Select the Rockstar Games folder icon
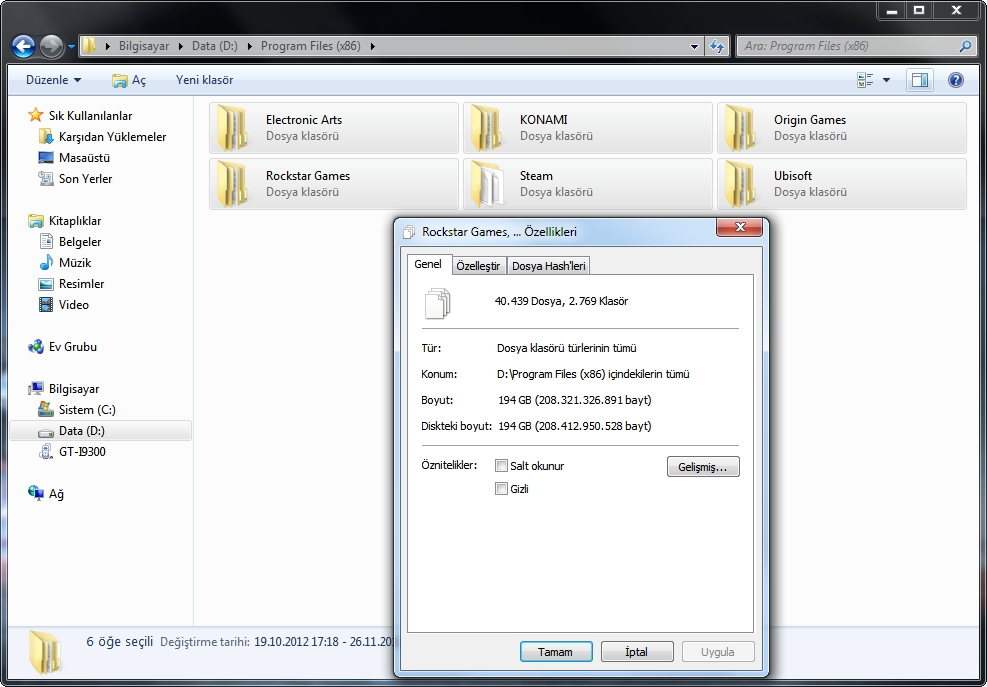 click(x=232, y=184)
